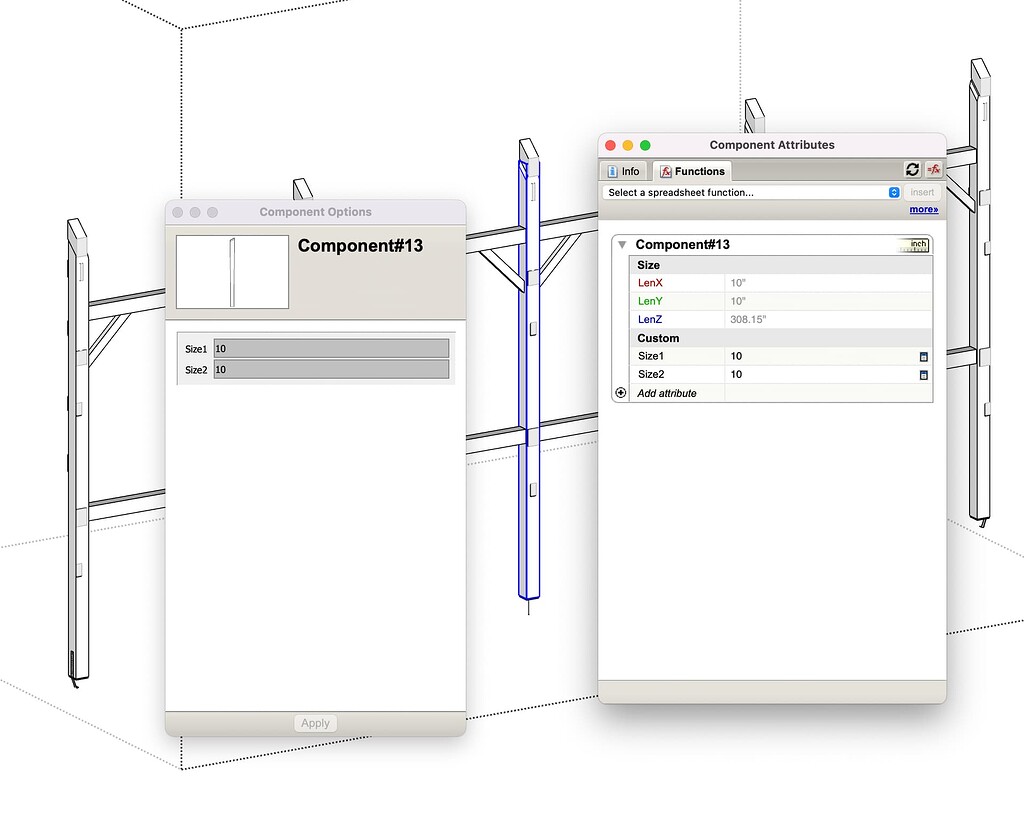This screenshot has height=820, width=1024.
Task: Click the component preview thumbnail
Action: tap(230, 271)
